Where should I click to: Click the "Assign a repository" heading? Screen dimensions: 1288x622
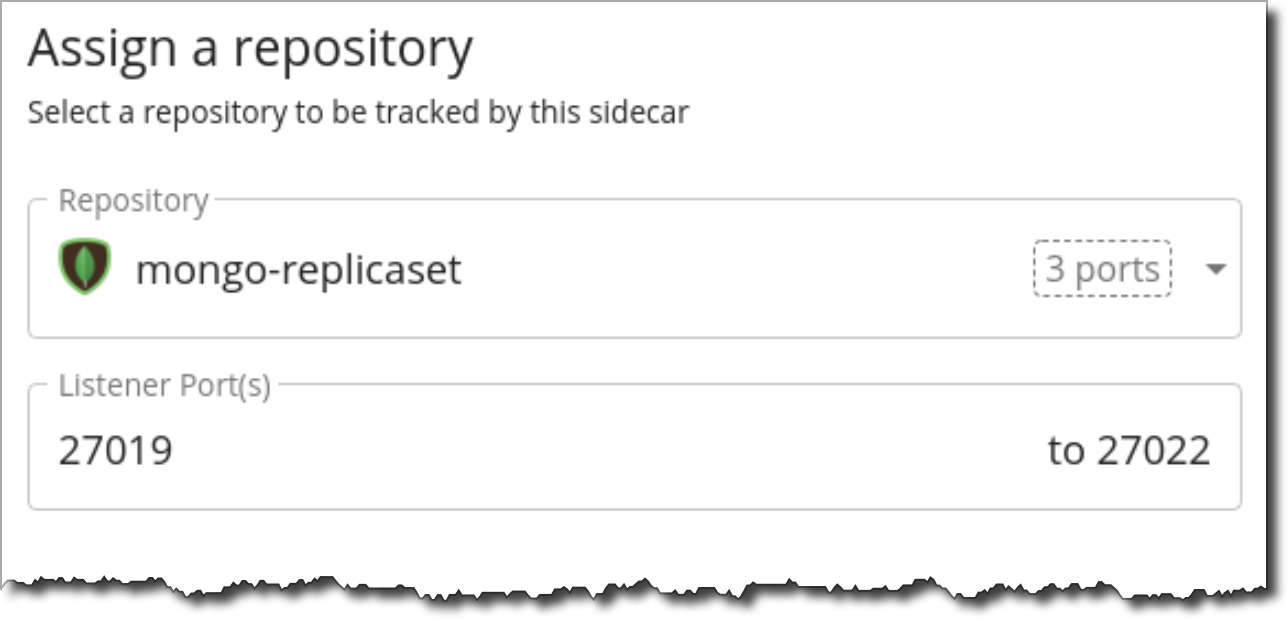[x=250, y=50]
